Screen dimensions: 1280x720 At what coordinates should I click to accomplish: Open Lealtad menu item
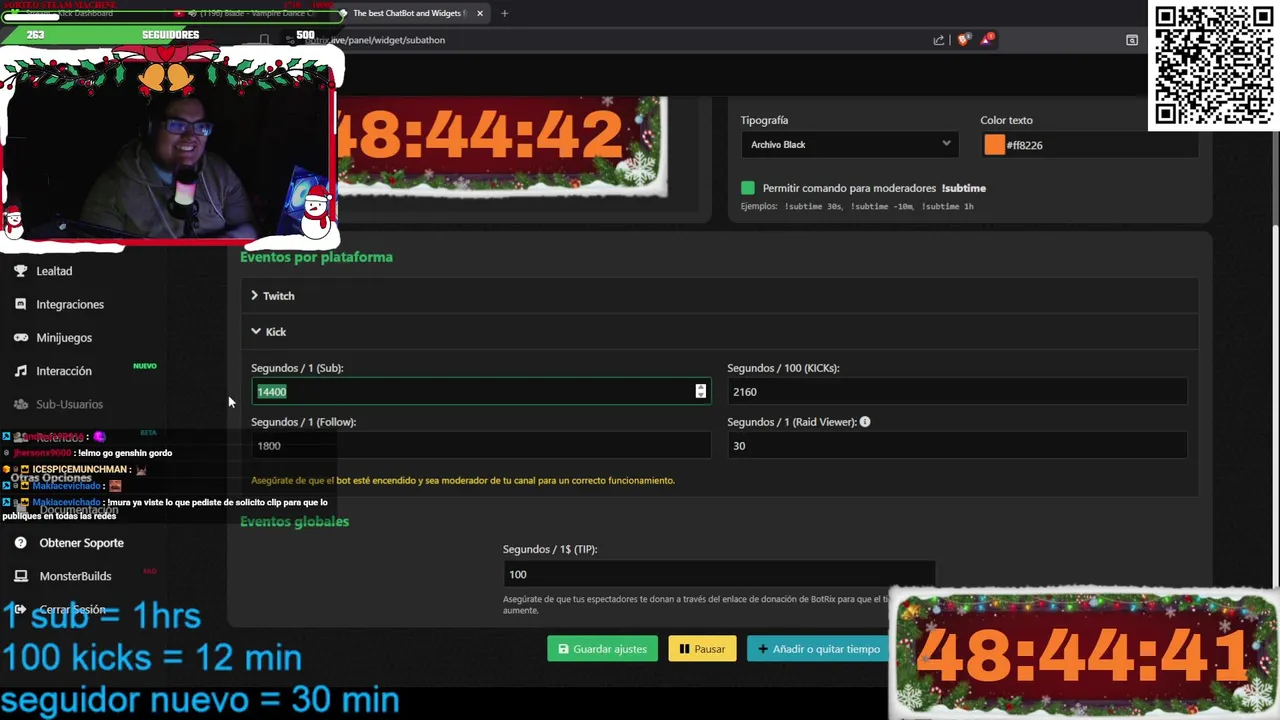54,271
